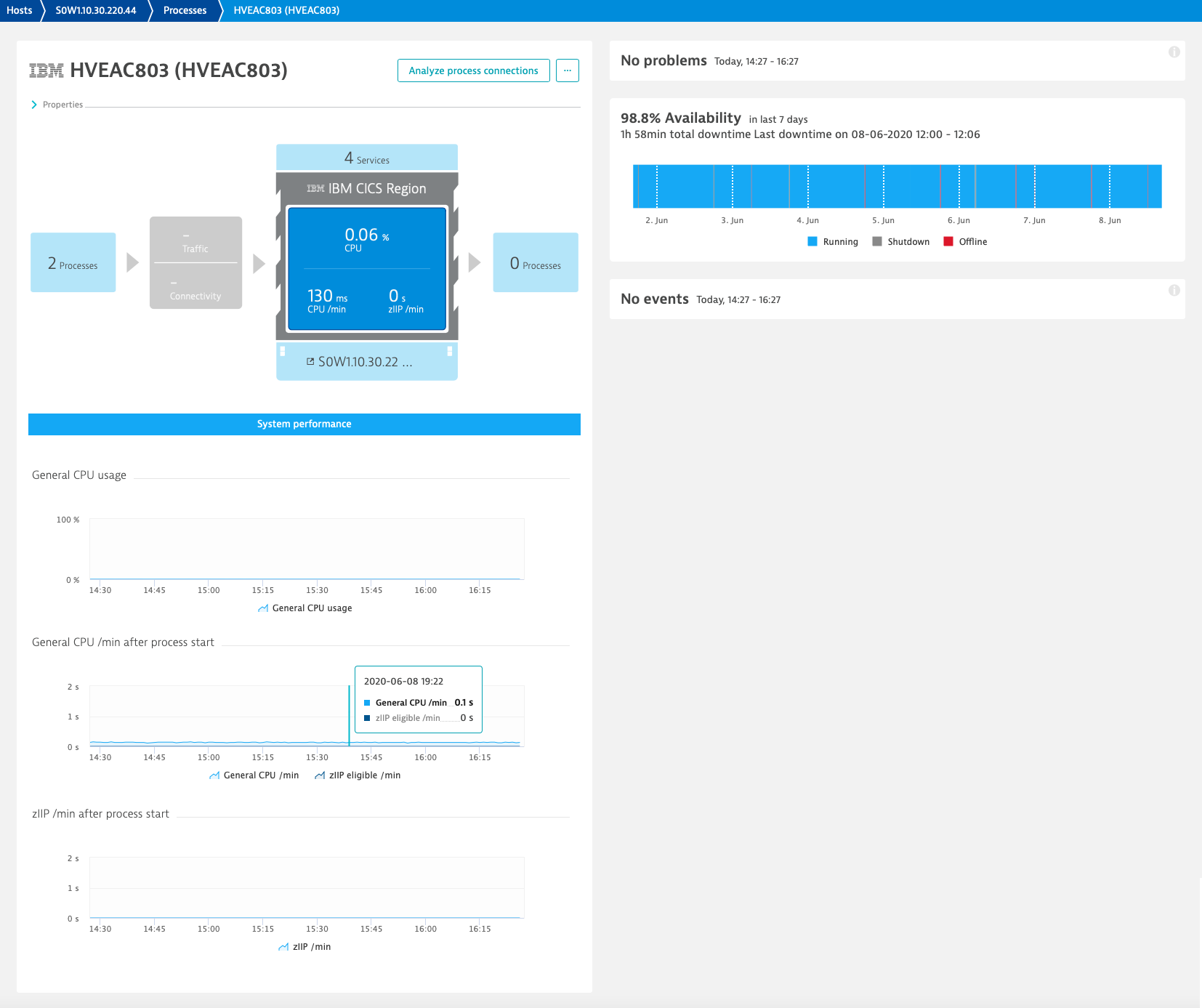Open S0W1.10.30.220.44 breadcrumb
Viewport: 1202px width, 1008px height.
(x=96, y=10)
